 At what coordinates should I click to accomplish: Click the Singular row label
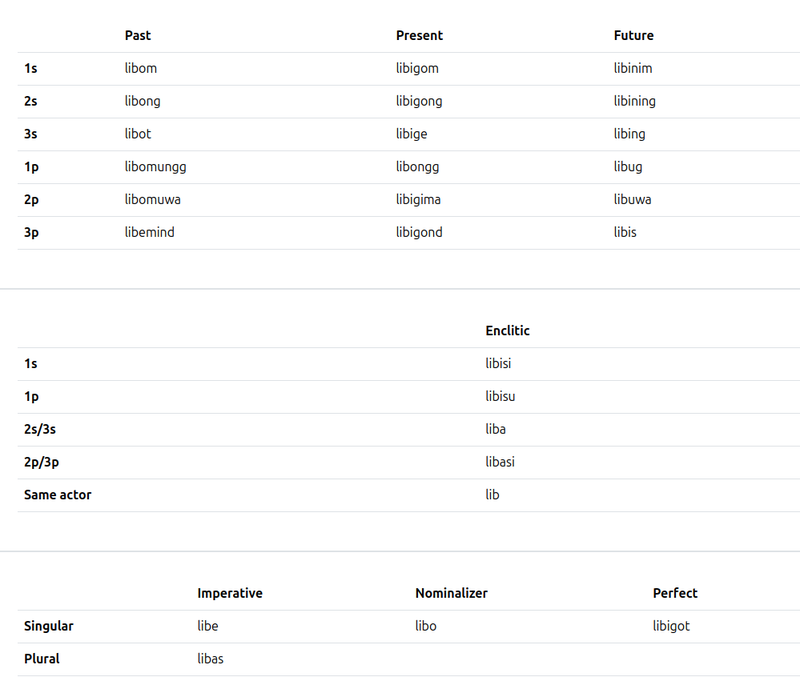point(49,627)
